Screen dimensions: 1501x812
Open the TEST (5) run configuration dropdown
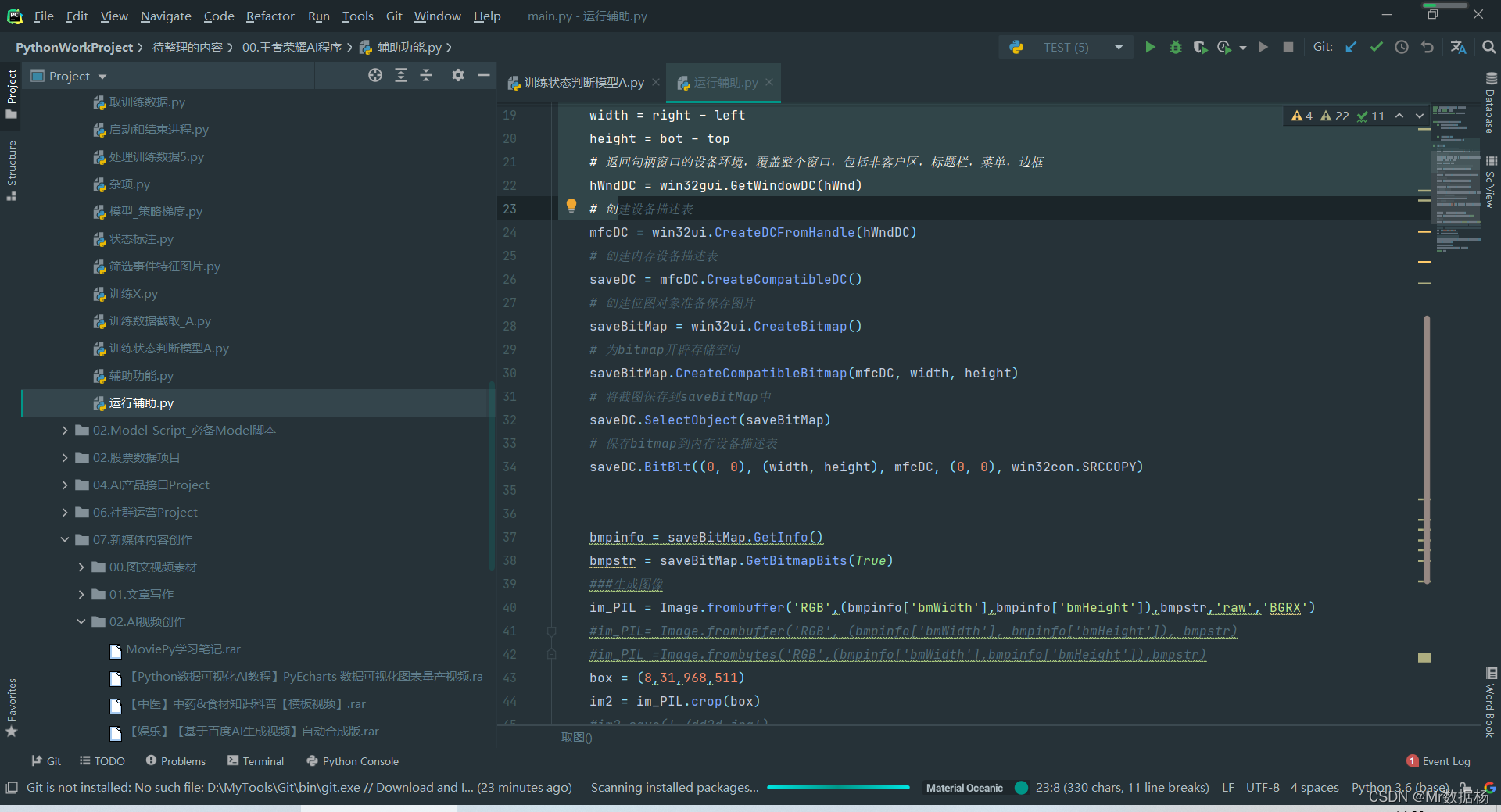(x=1119, y=47)
